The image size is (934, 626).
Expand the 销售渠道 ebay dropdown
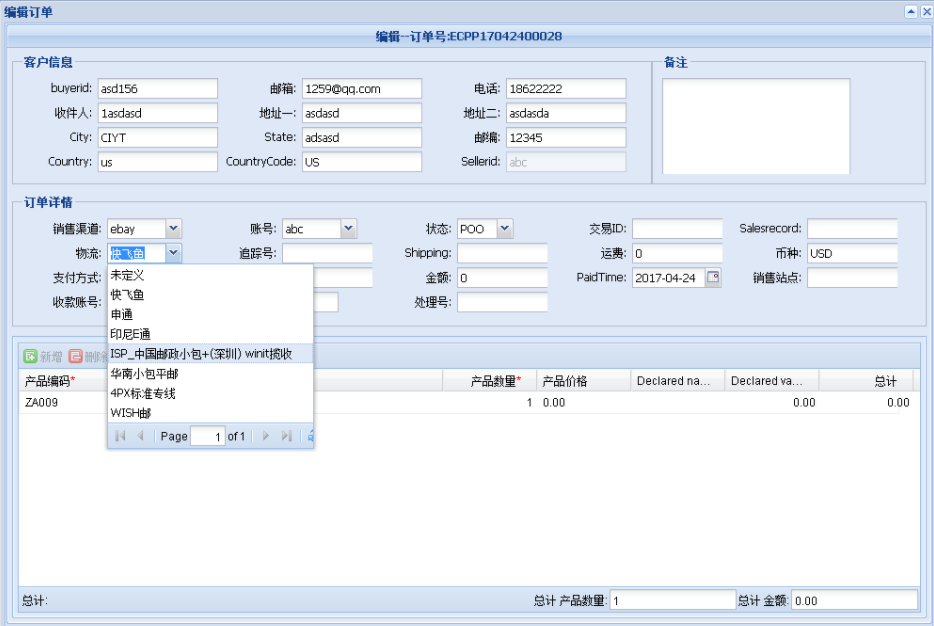[x=173, y=229]
